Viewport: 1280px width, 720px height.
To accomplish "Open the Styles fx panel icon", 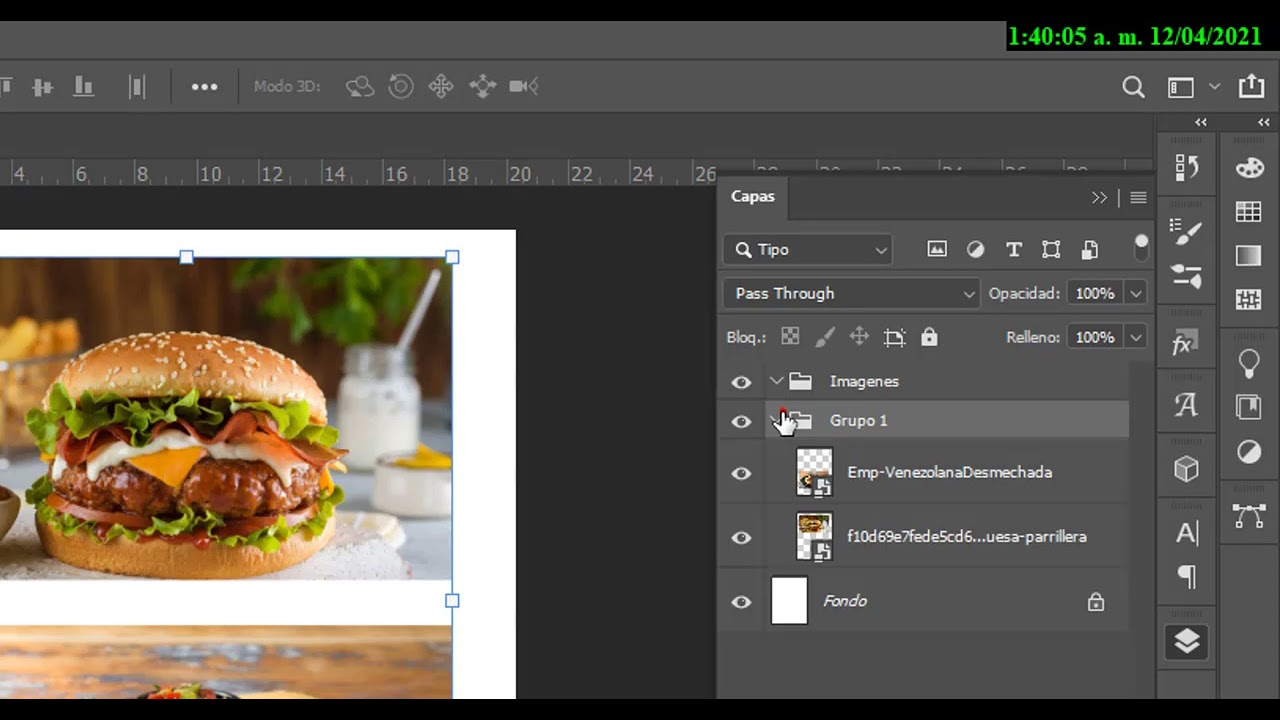I will tap(1183, 344).
